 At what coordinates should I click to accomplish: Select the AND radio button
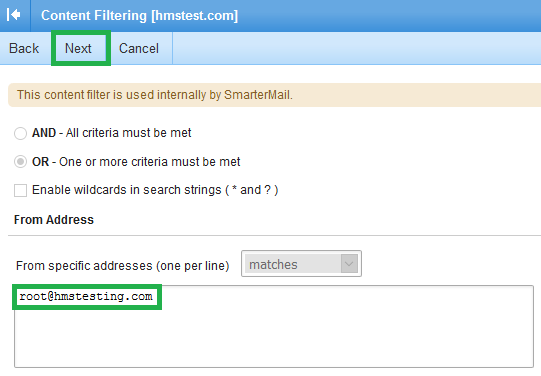[x=20, y=133]
